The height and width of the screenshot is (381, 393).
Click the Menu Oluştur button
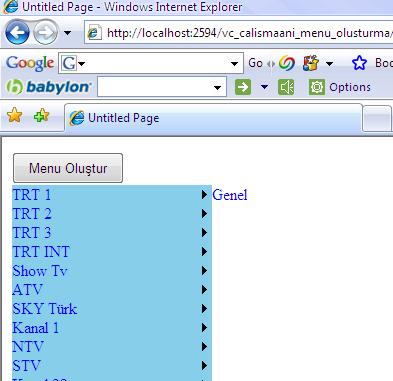point(68,168)
